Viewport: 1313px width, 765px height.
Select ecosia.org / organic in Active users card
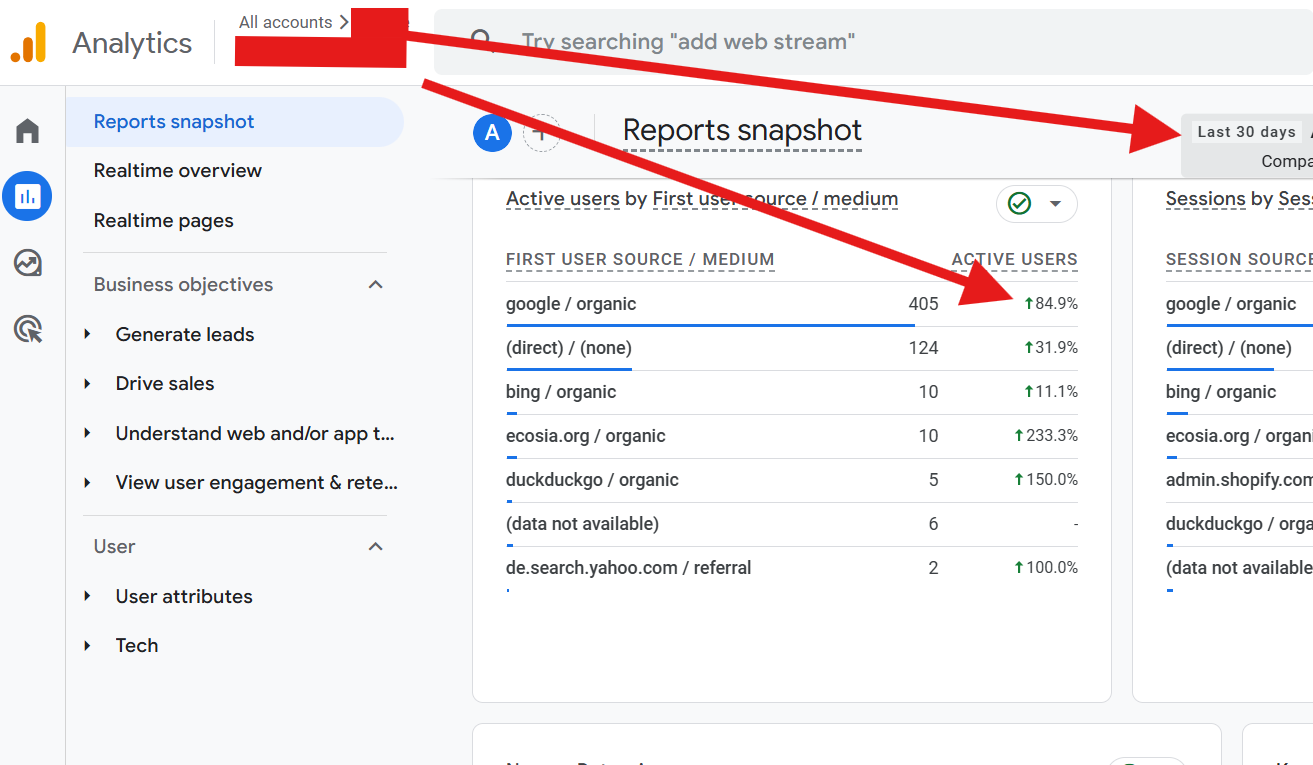(x=586, y=436)
